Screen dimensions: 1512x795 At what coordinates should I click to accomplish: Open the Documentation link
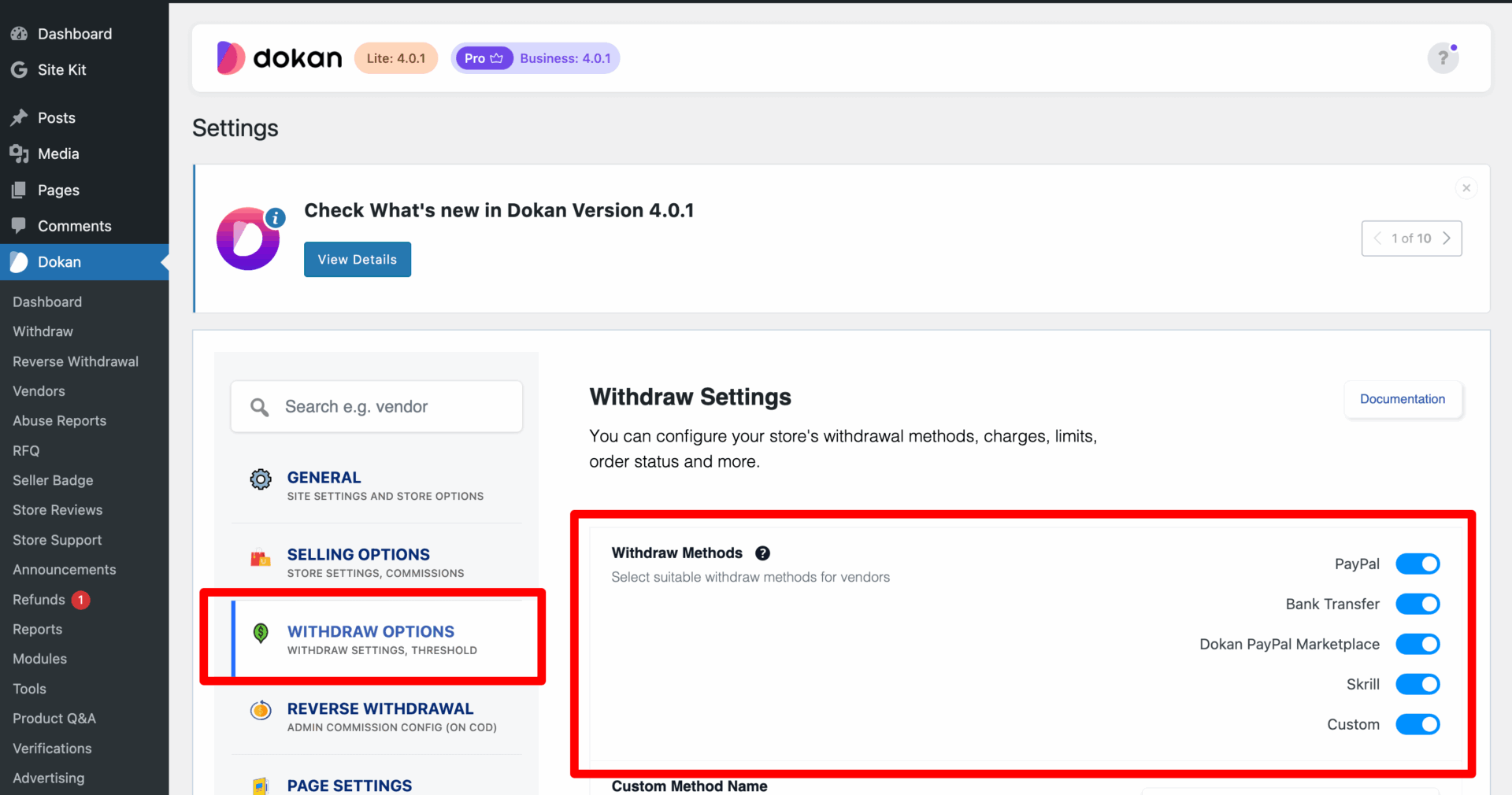[x=1403, y=399]
